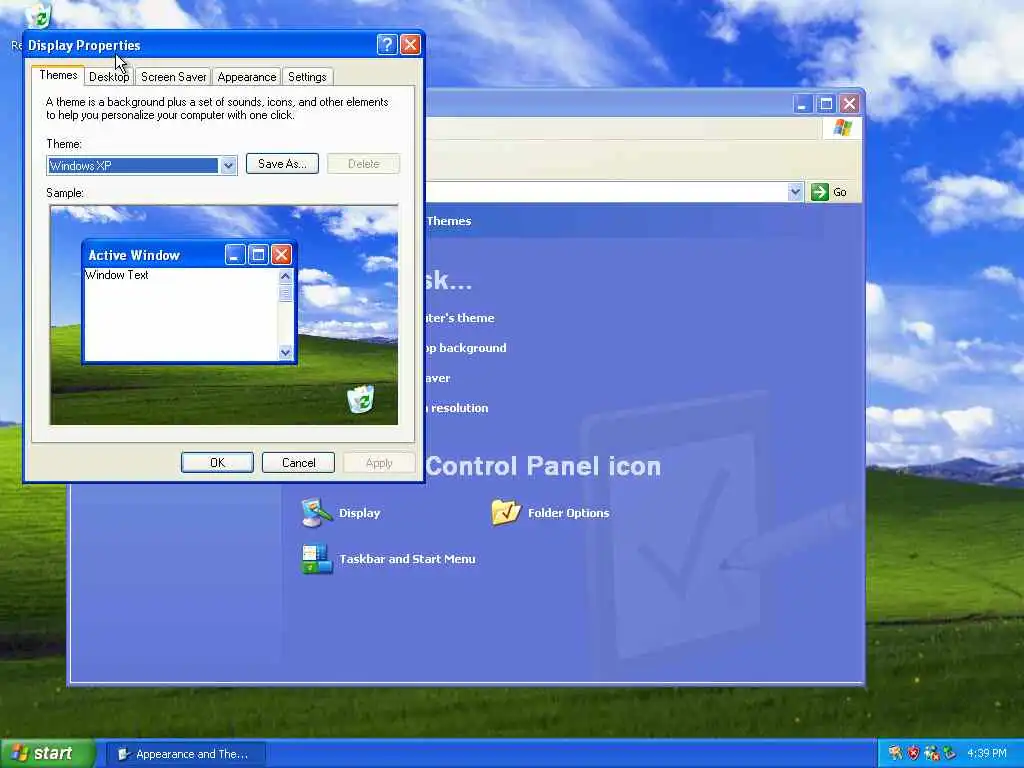The width and height of the screenshot is (1024, 768).
Task: Click the Display link text
Action: 360,513
